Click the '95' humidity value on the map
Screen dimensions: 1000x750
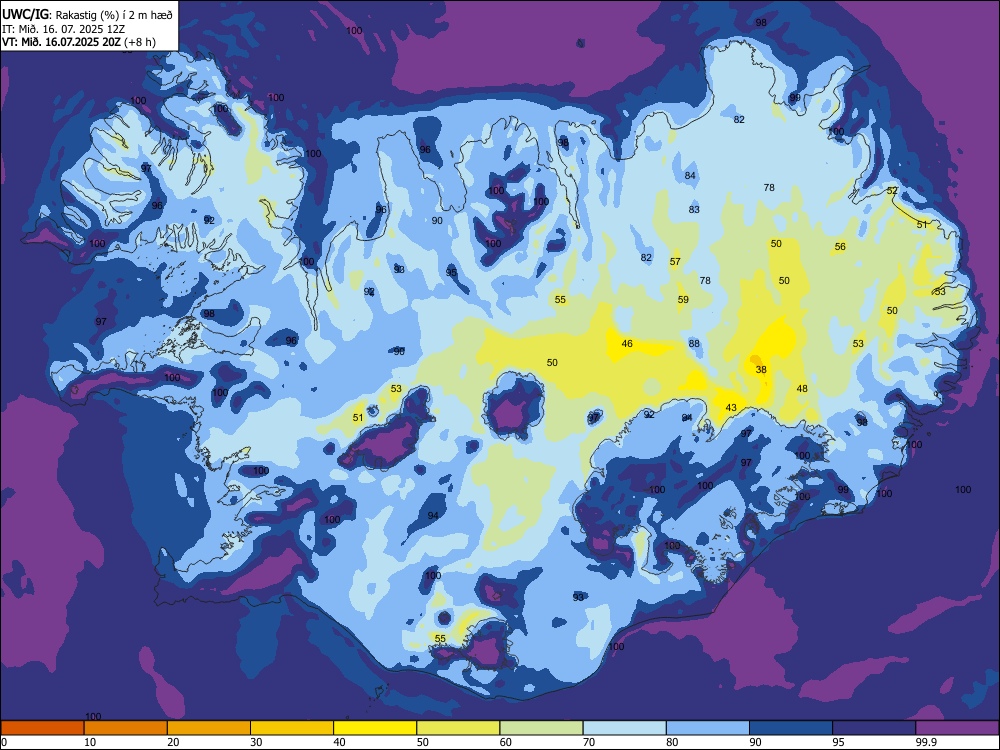coord(451,272)
